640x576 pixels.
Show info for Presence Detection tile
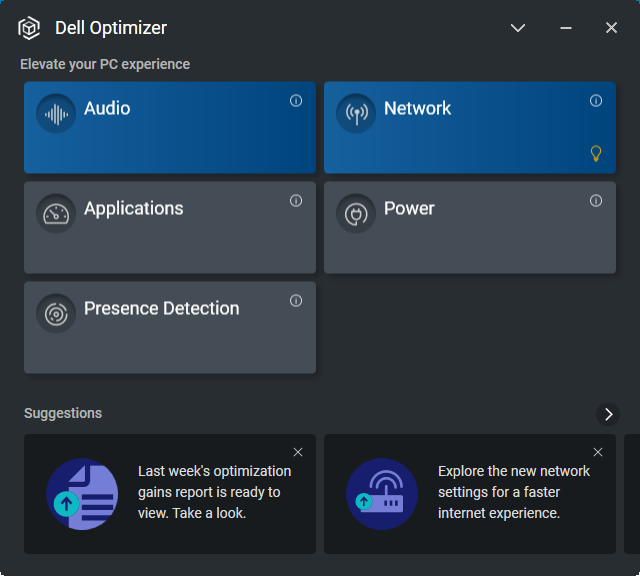coord(296,301)
